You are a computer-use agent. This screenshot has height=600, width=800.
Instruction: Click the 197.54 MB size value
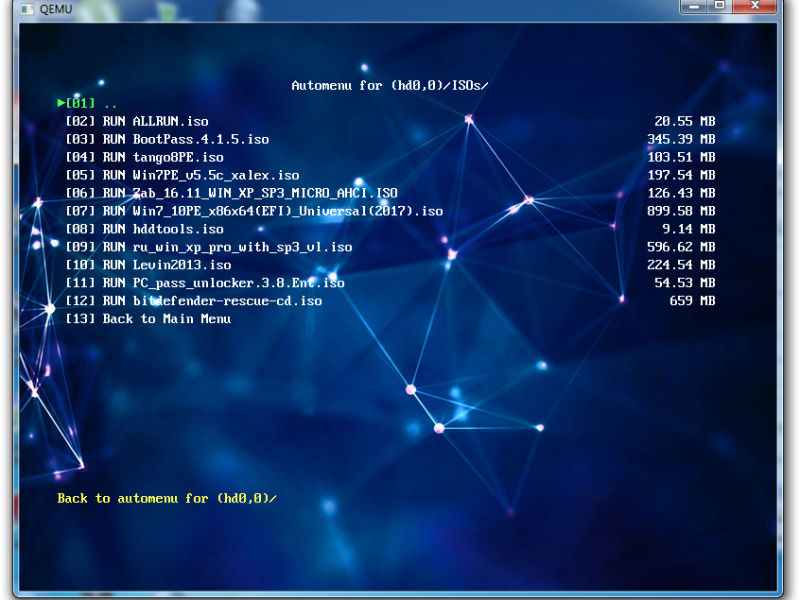click(x=681, y=175)
